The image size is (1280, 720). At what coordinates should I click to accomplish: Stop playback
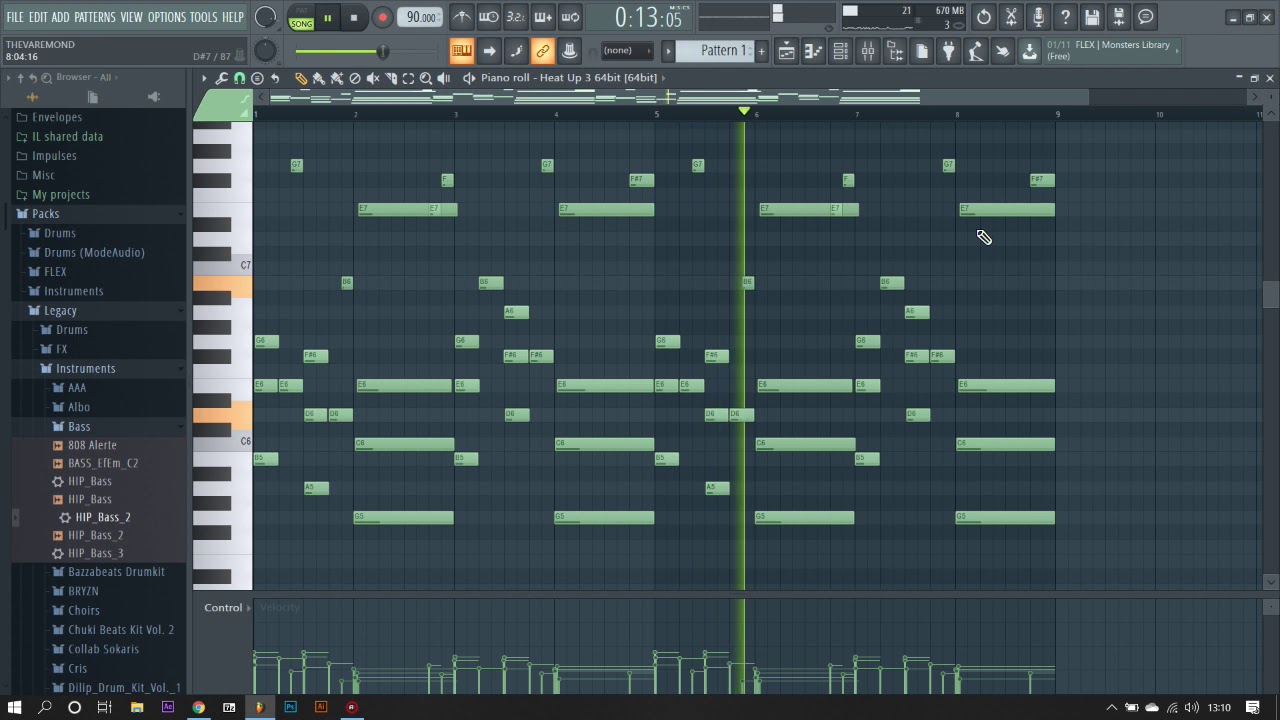pos(354,17)
